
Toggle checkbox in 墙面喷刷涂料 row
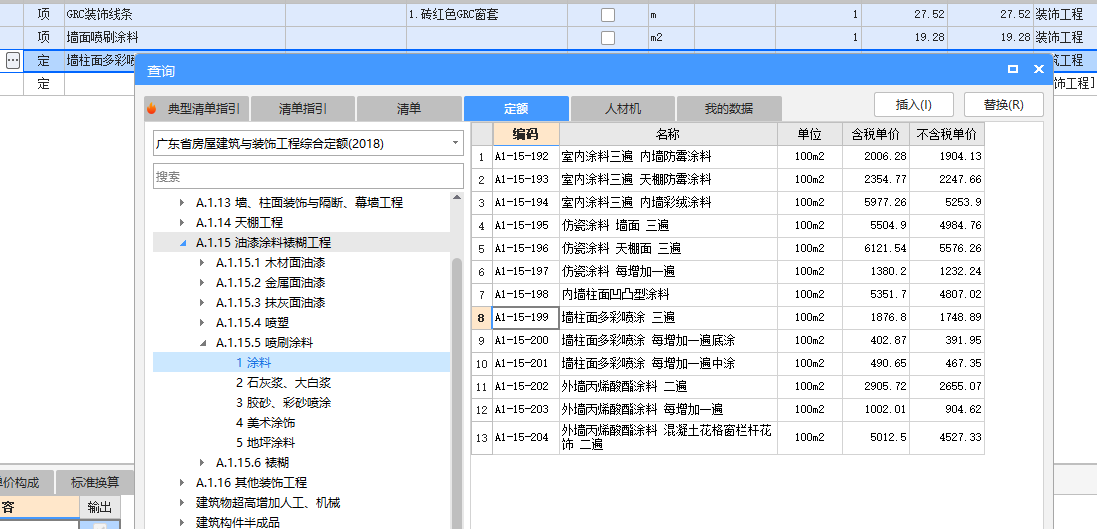[608, 38]
